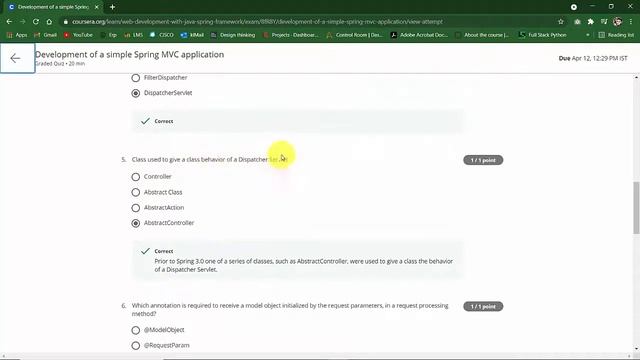The image size is (640, 360).
Task: Open the About the course bookmark
Action: pyautogui.click(x=482, y=35)
